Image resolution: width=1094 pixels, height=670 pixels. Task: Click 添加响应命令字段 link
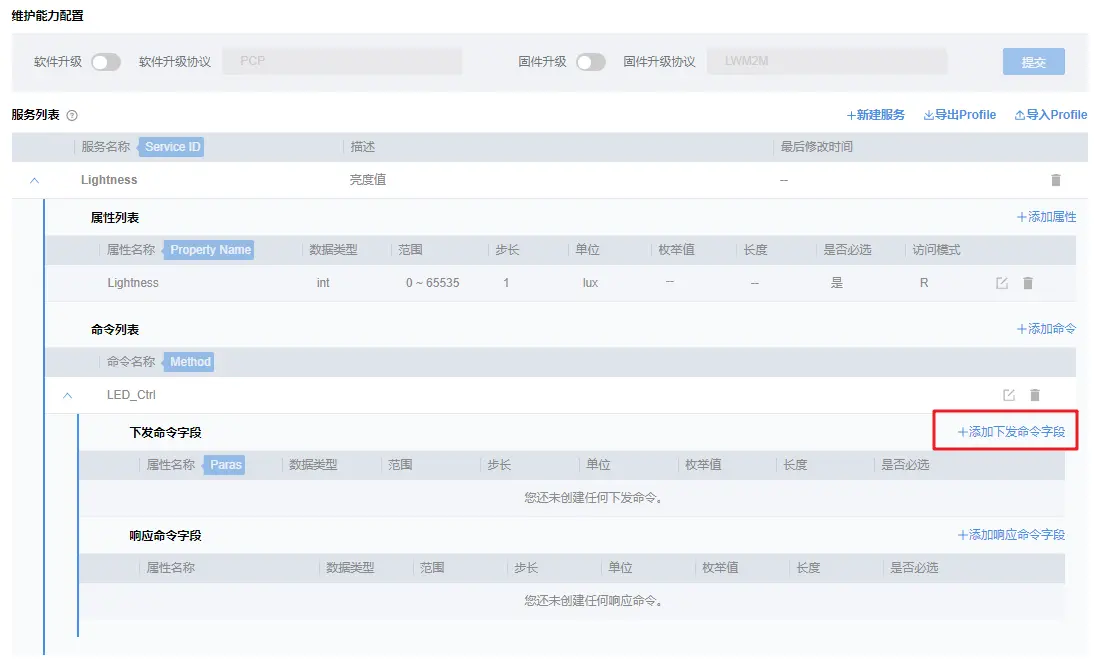tap(1011, 535)
